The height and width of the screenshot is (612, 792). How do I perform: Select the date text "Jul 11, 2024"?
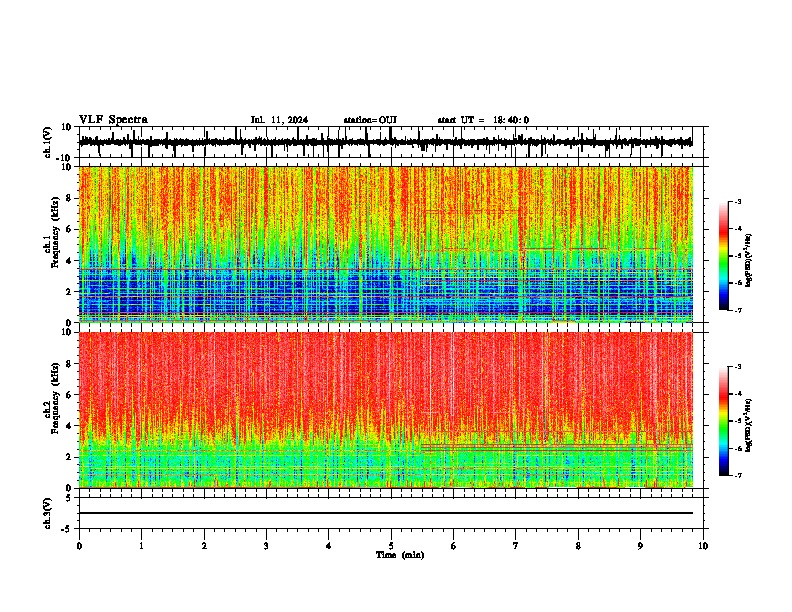click(279, 120)
